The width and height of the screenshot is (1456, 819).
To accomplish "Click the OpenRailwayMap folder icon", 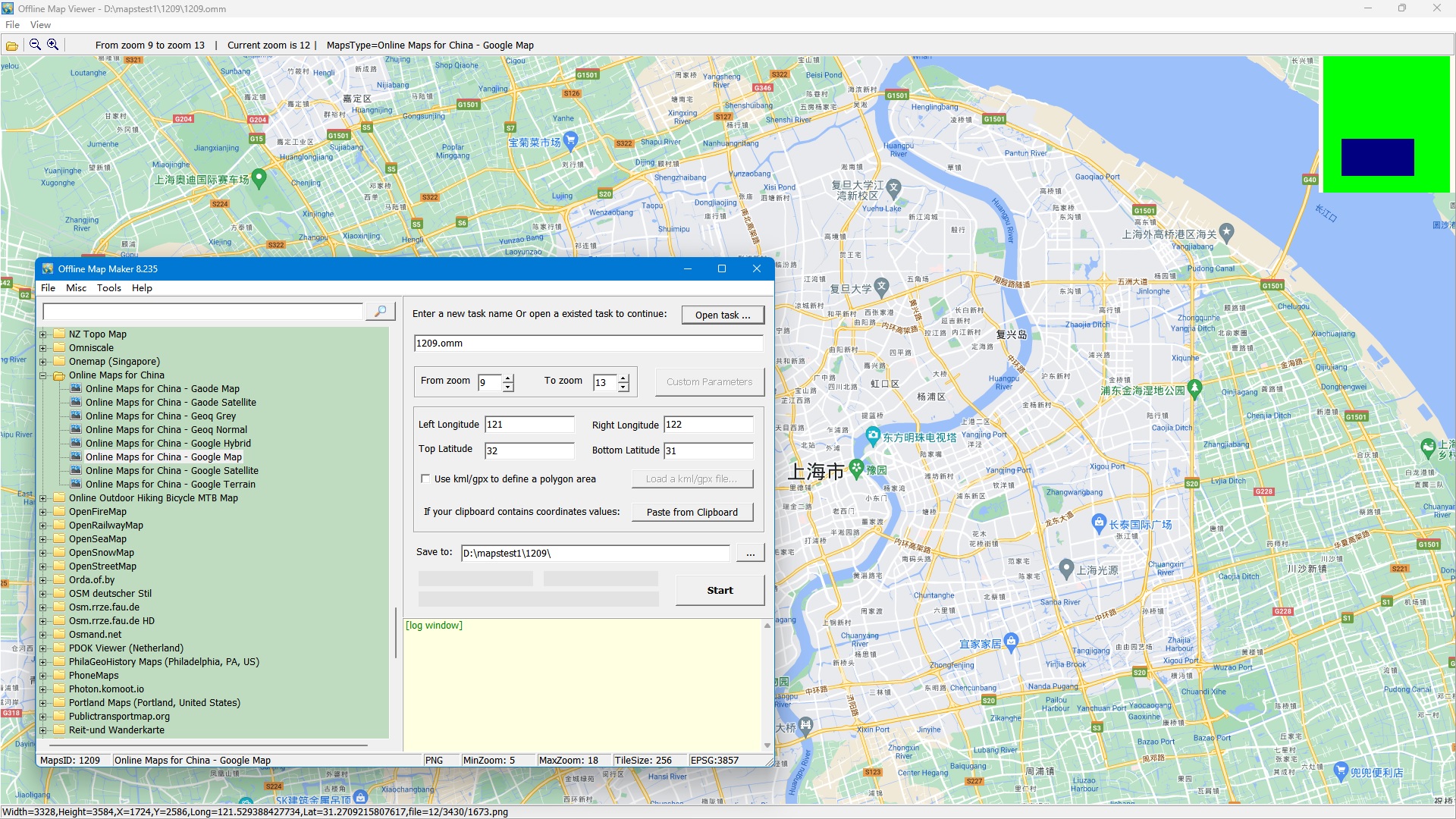I will (x=59, y=525).
